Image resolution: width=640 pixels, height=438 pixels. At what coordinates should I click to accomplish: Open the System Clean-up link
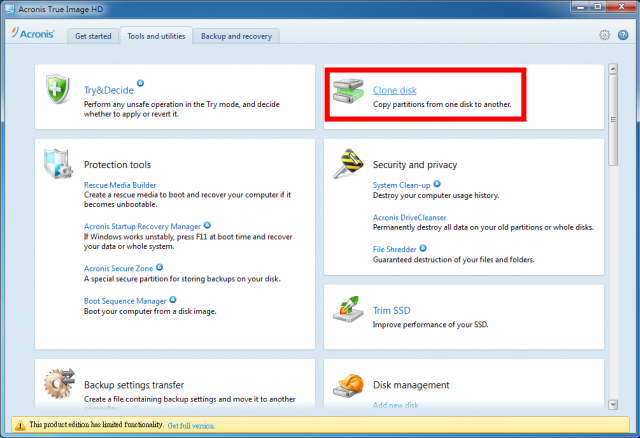[x=401, y=185]
